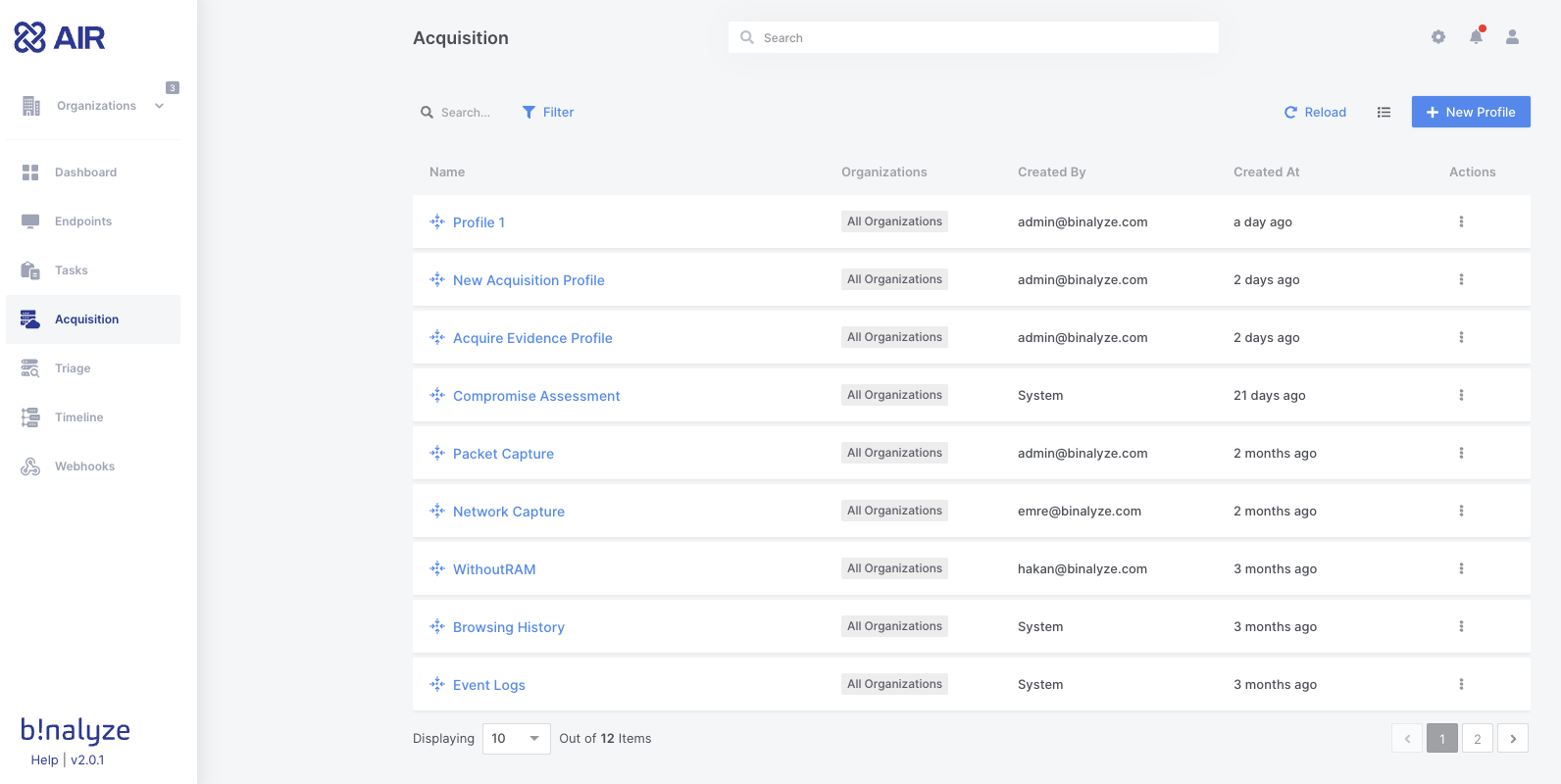Open actions menu for Packet Capture row

(1461, 454)
